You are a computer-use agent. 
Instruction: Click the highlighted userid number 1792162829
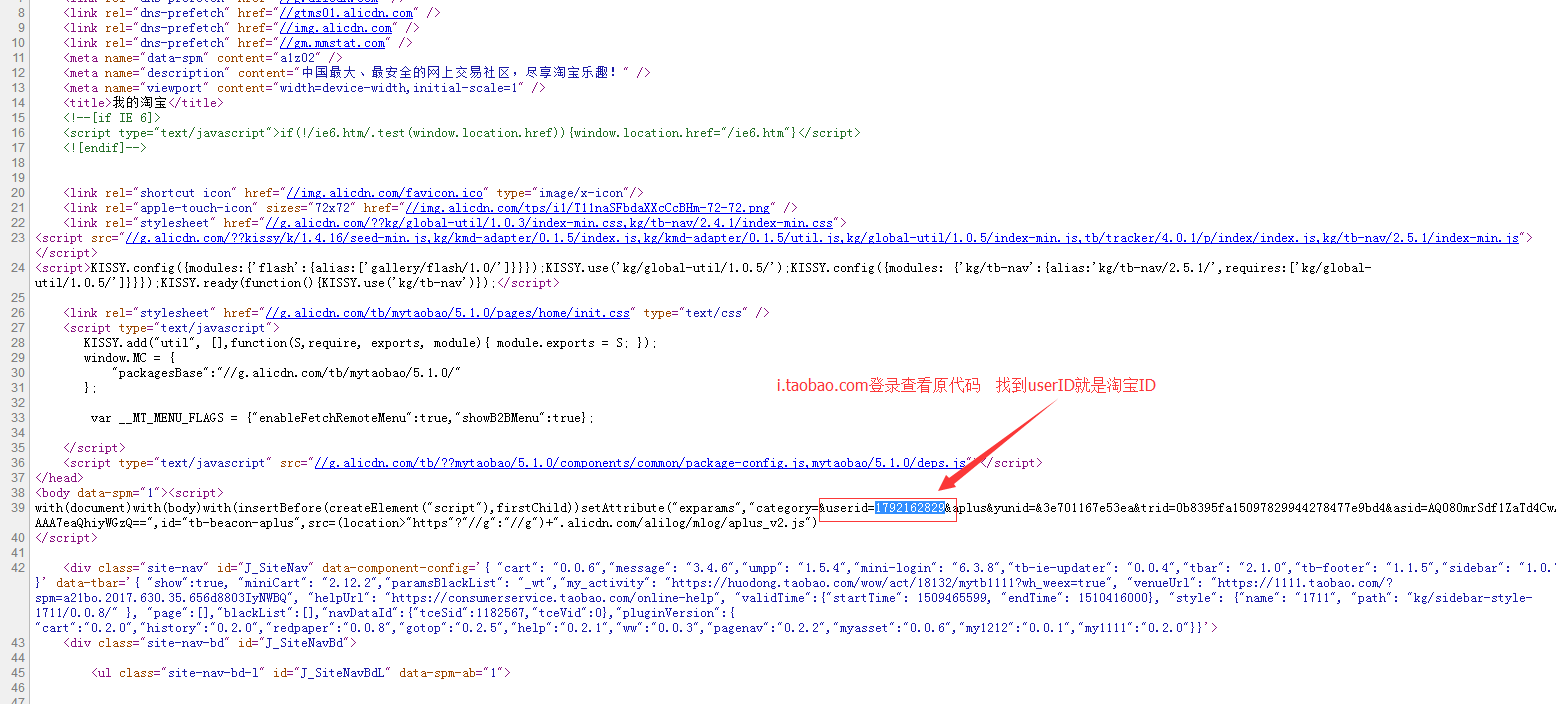tap(909, 508)
